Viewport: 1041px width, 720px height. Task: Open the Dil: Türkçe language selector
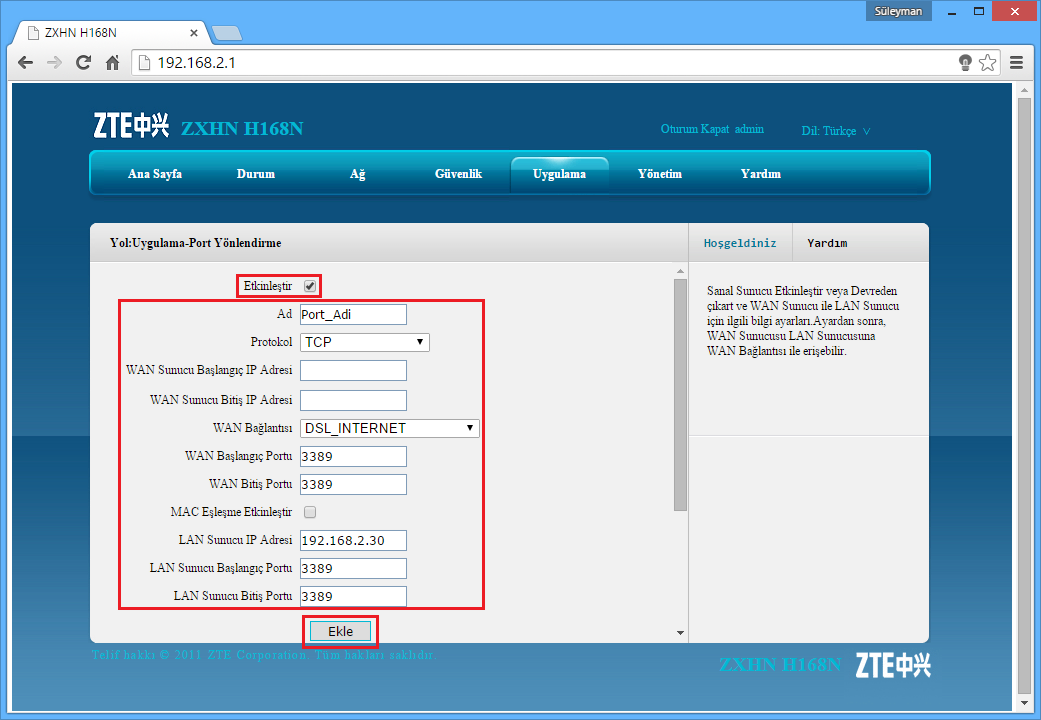tap(835, 131)
